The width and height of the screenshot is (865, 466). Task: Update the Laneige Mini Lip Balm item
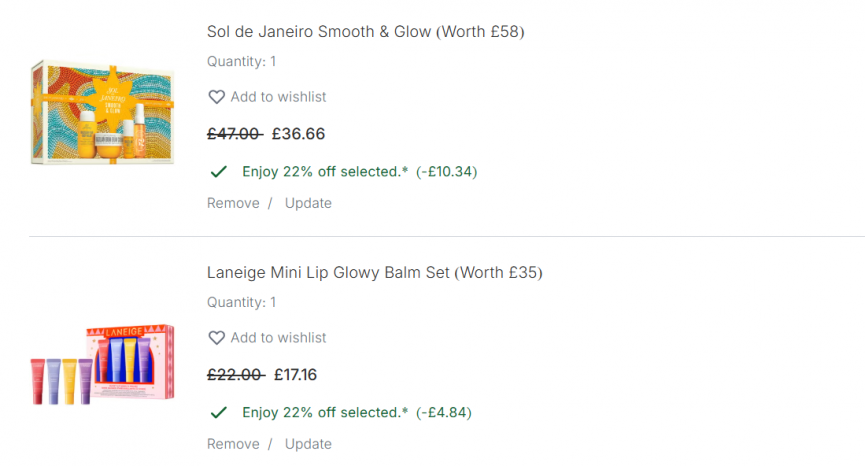[x=308, y=444]
